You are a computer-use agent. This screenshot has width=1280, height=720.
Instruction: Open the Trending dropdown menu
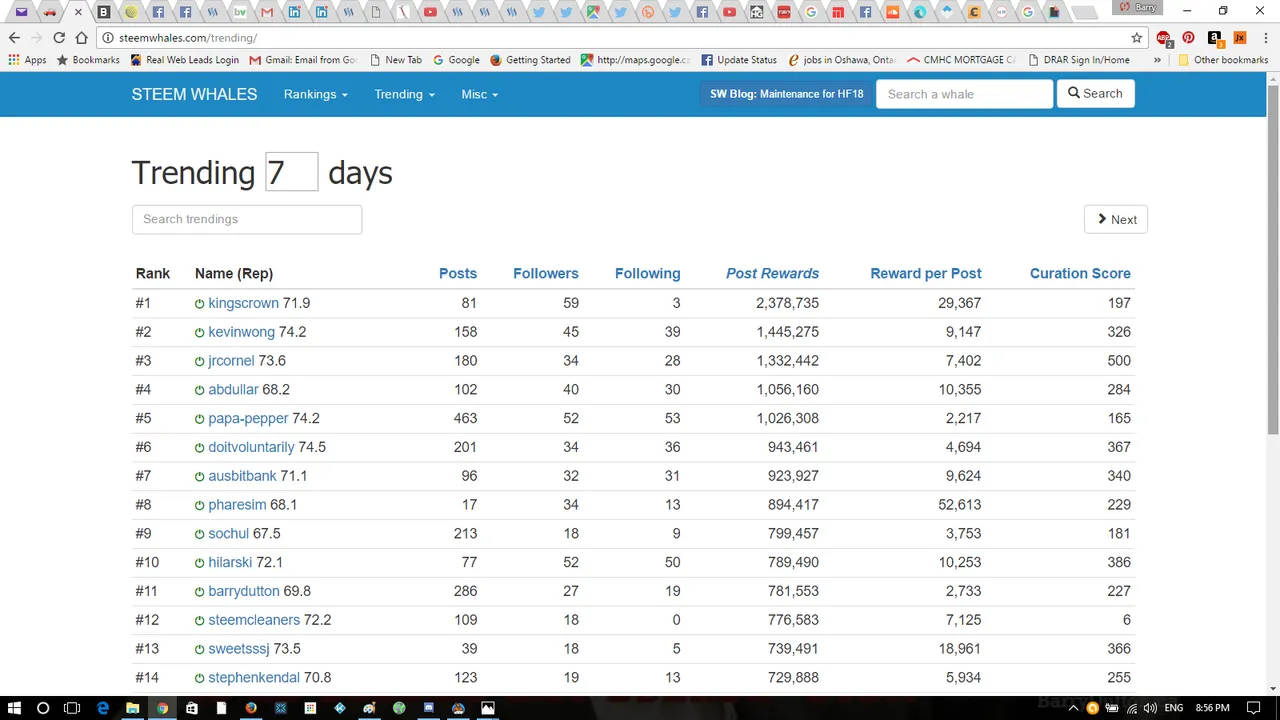coord(404,94)
